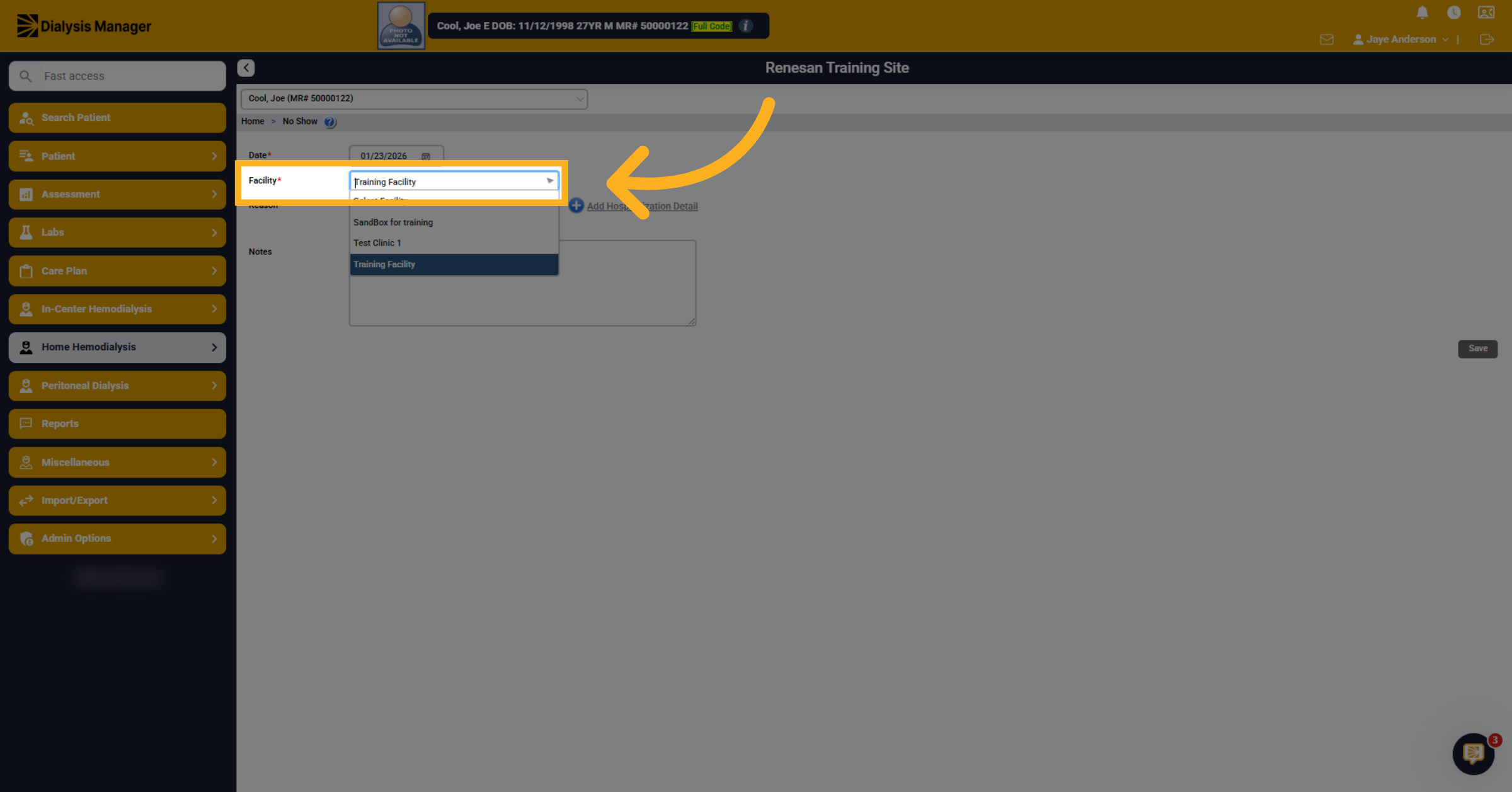1512x792 pixels.
Task: Expand Home Hemodialysis menu
Action: tap(117, 347)
